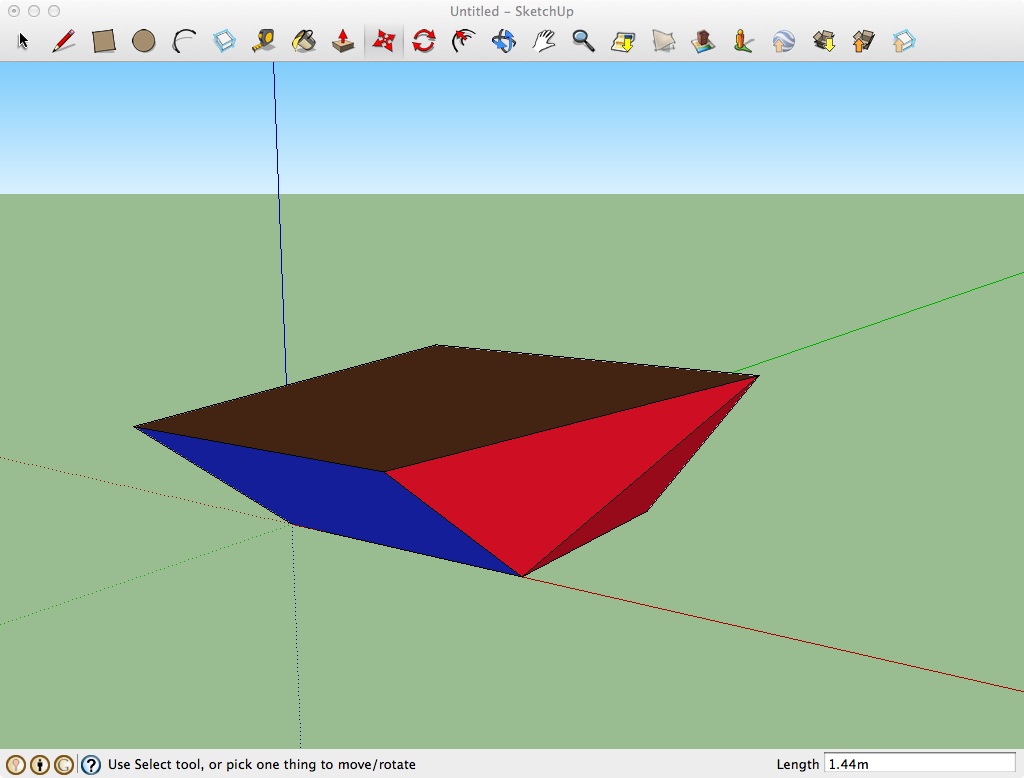1024x778 pixels.
Task: Switch to the Rotate tool
Action: tap(424, 41)
